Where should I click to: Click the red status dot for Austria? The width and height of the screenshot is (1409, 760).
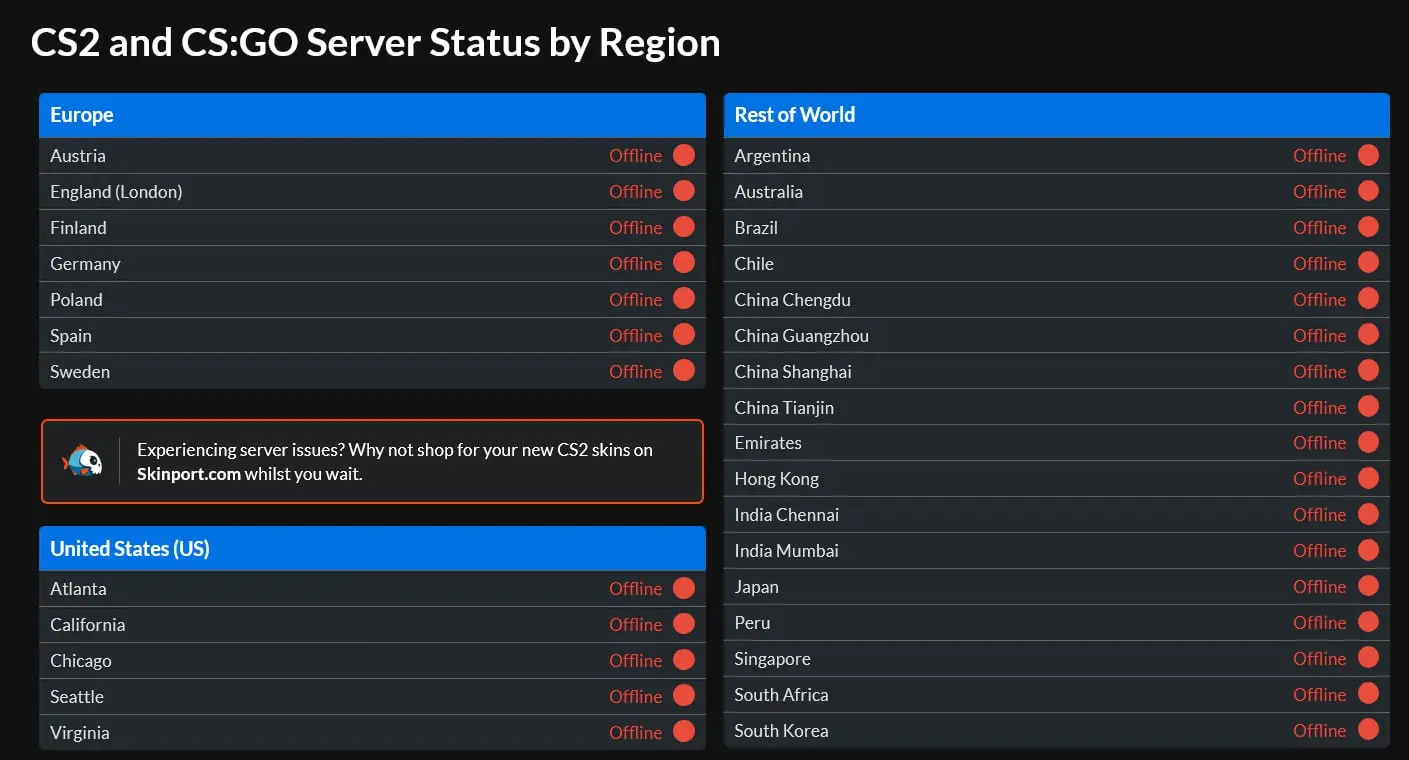(x=684, y=155)
